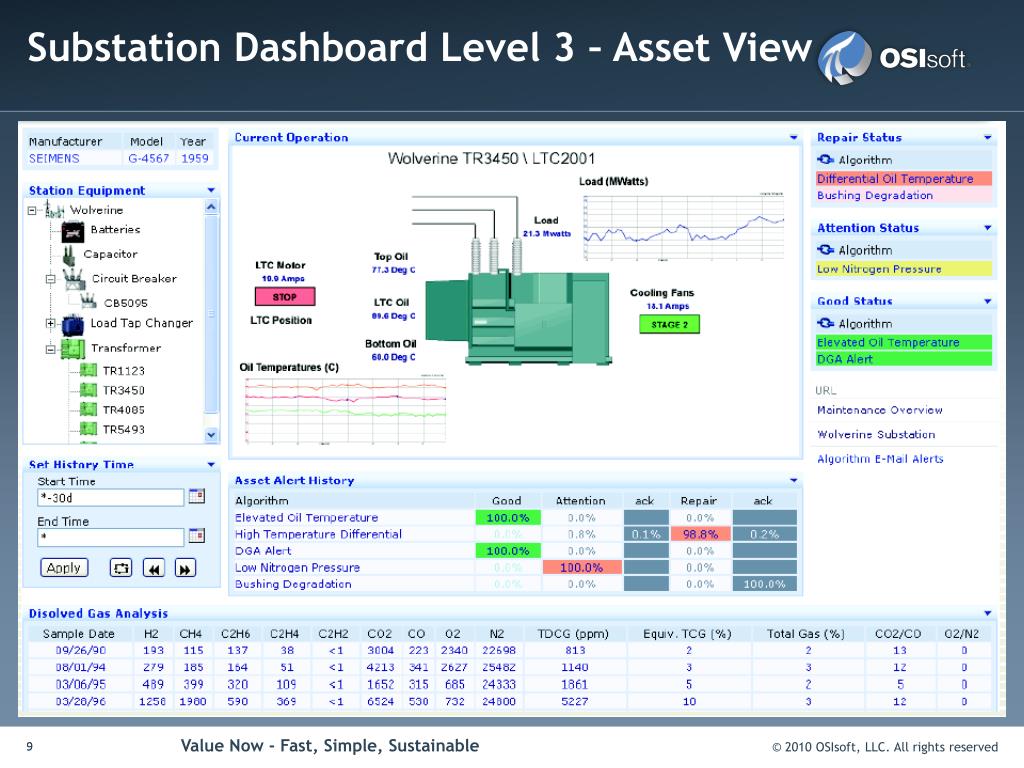1024x768 pixels.
Task: Click the TR5493 transformer icon
Action: point(88,429)
